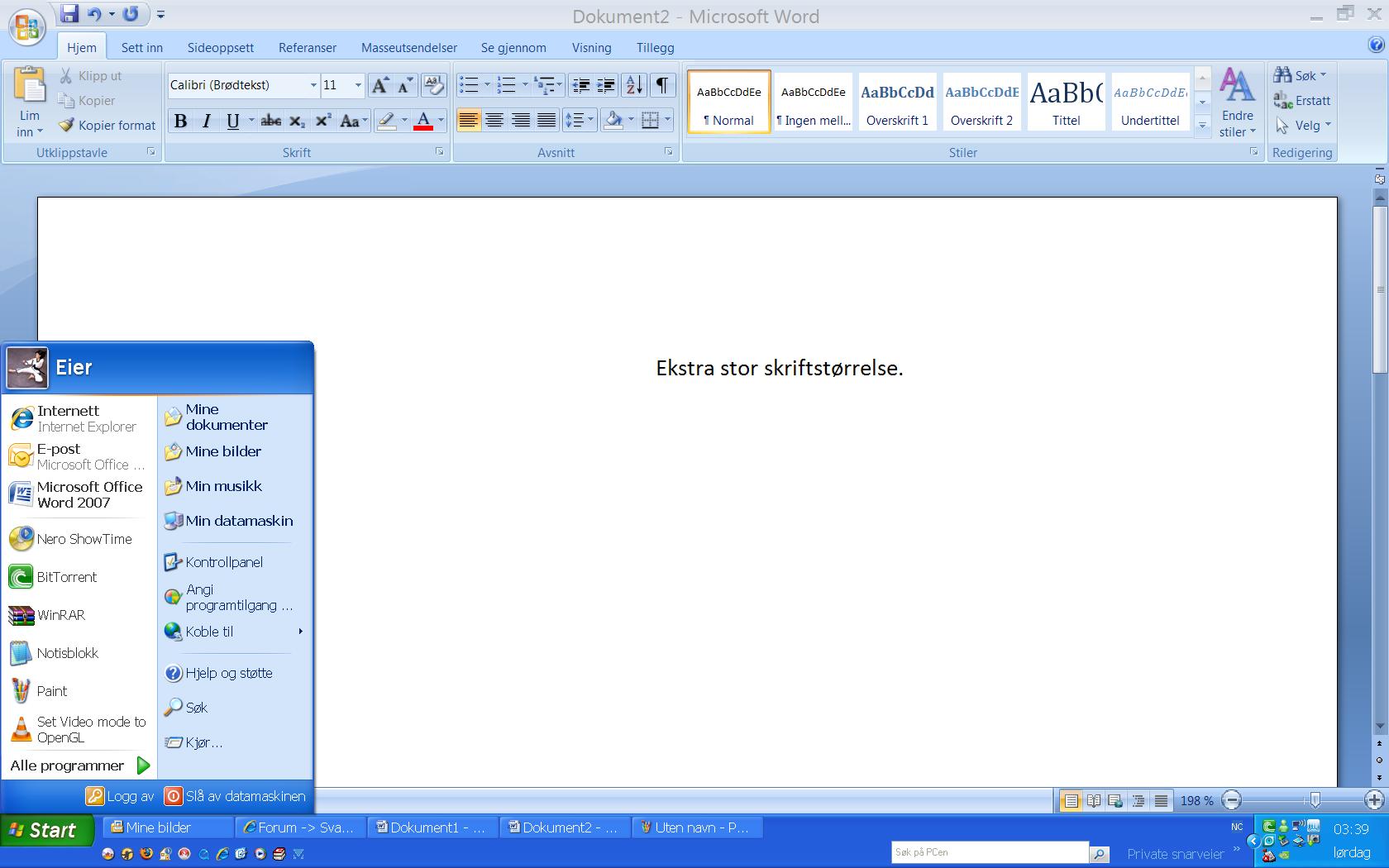Open Masseutsendelser ribbon tab
The width and height of the screenshot is (1389, 868).
tap(409, 48)
